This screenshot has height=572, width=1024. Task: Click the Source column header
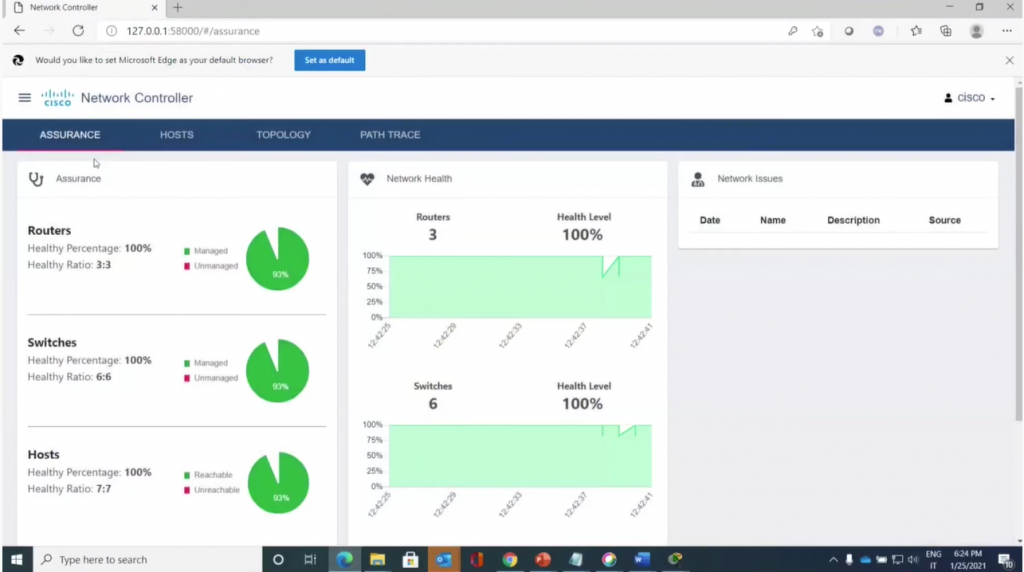point(944,220)
